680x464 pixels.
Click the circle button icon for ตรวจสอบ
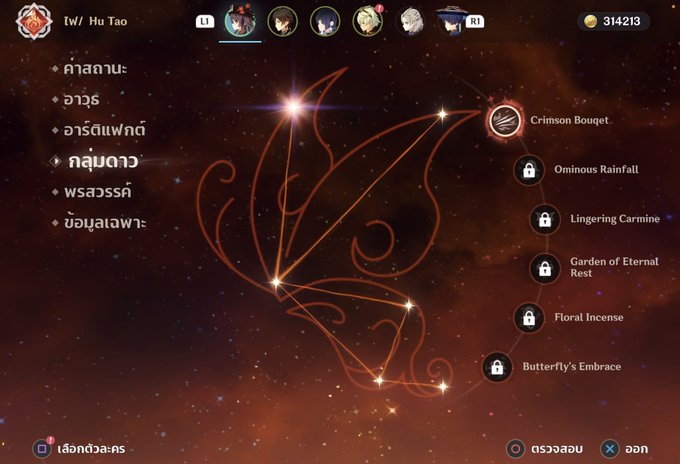(x=516, y=448)
